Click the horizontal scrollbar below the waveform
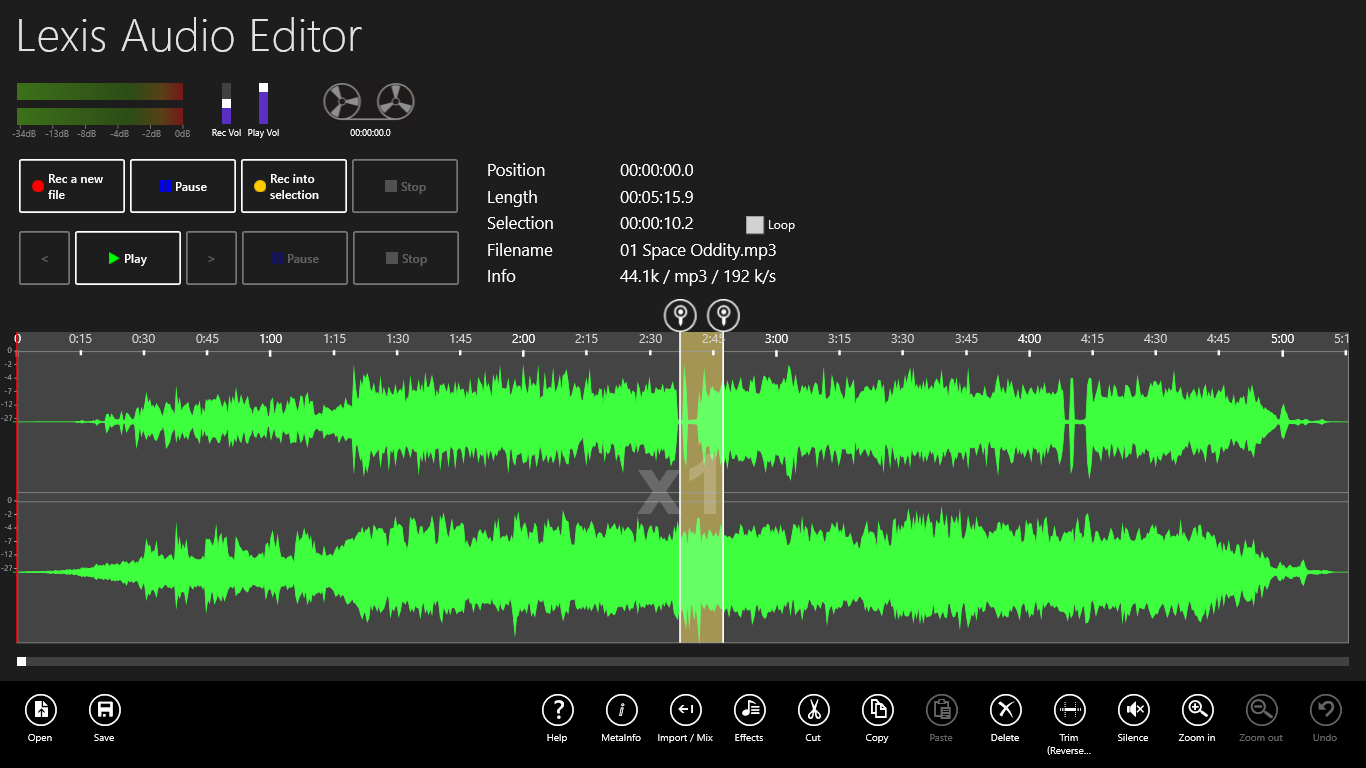The height and width of the screenshot is (768, 1366). tap(683, 661)
